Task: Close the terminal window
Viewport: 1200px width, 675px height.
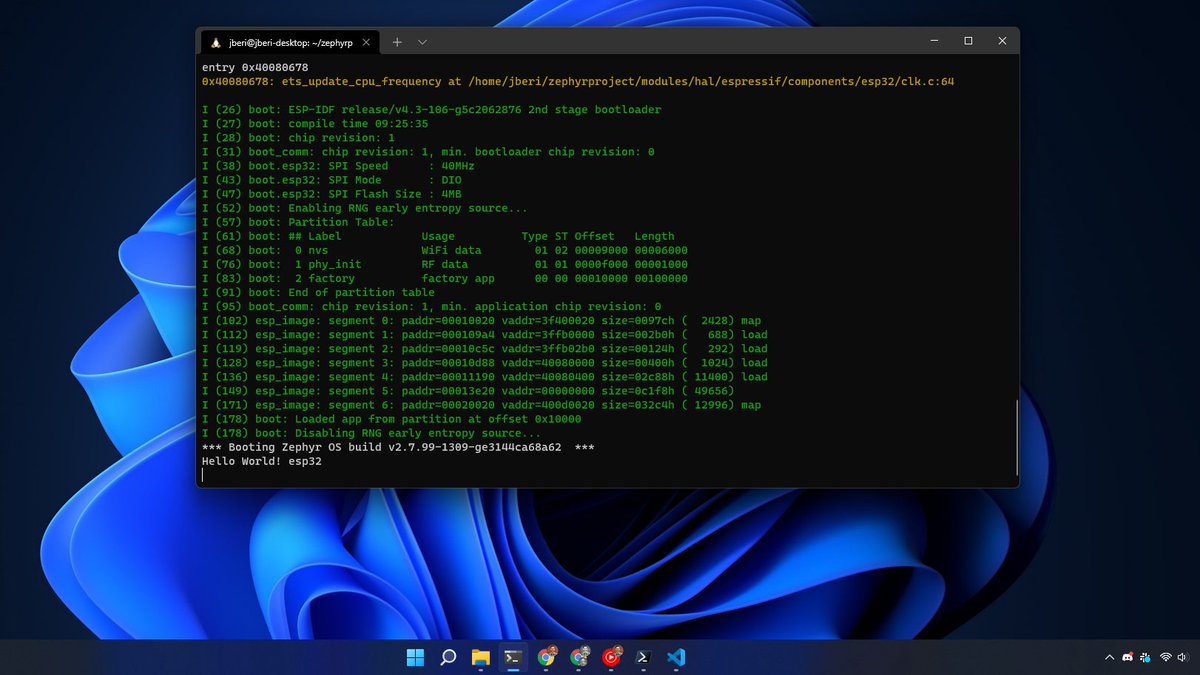Action: 1002,41
